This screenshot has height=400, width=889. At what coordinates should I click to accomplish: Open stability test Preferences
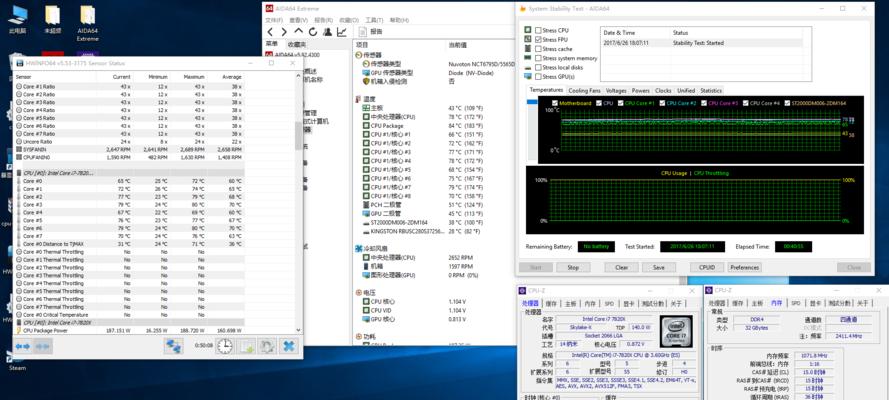click(744, 267)
